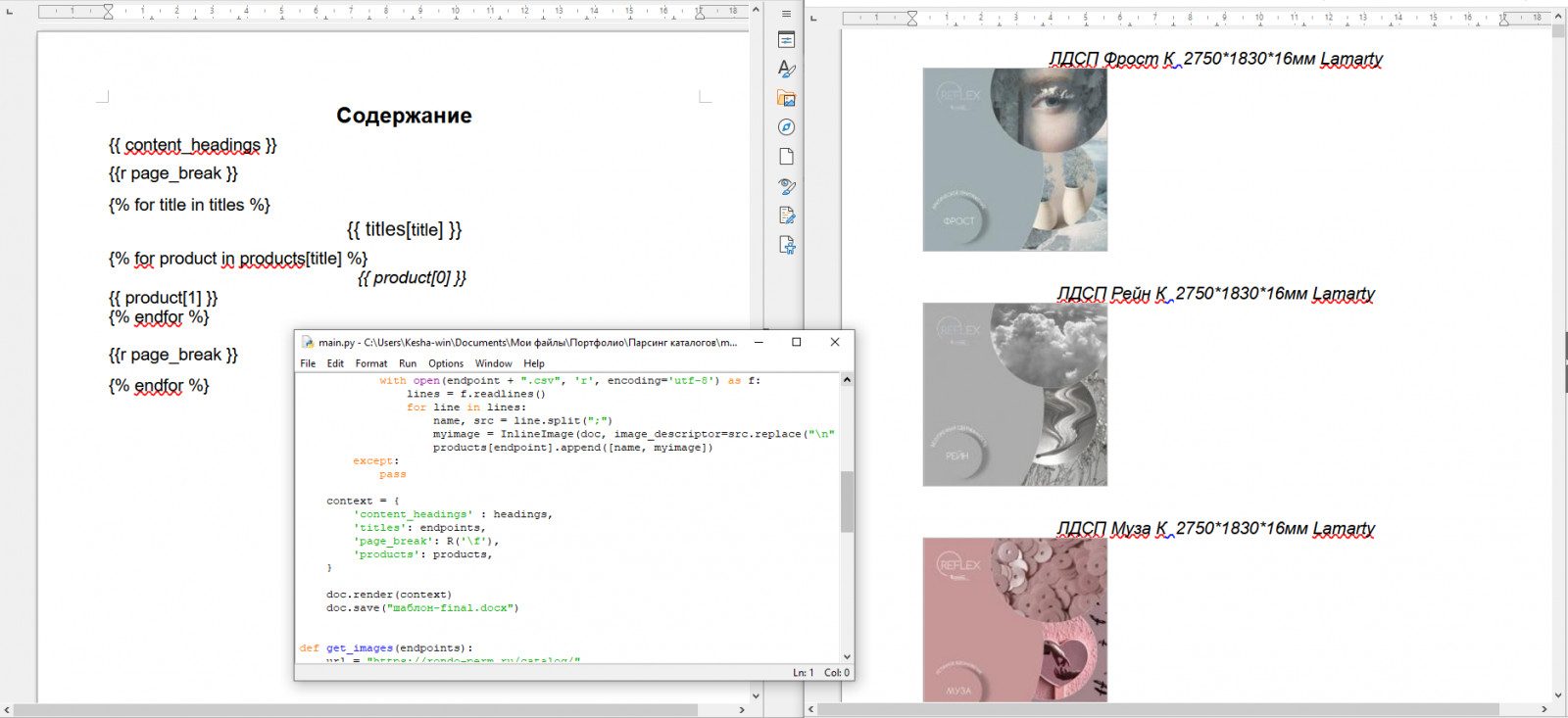
Task: Click the right arrow of right document's horizontal scrollbar
Action: point(1544,709)
